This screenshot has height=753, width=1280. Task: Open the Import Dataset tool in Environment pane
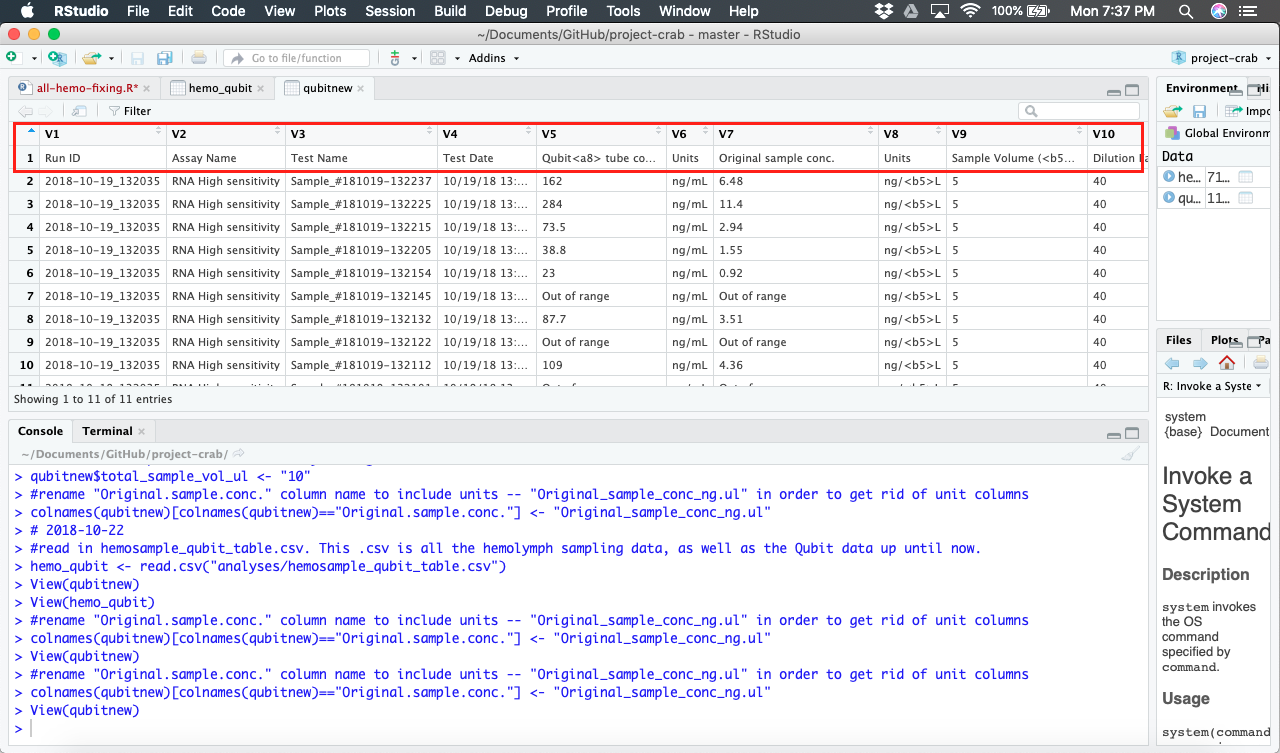tap(1232, 110)
